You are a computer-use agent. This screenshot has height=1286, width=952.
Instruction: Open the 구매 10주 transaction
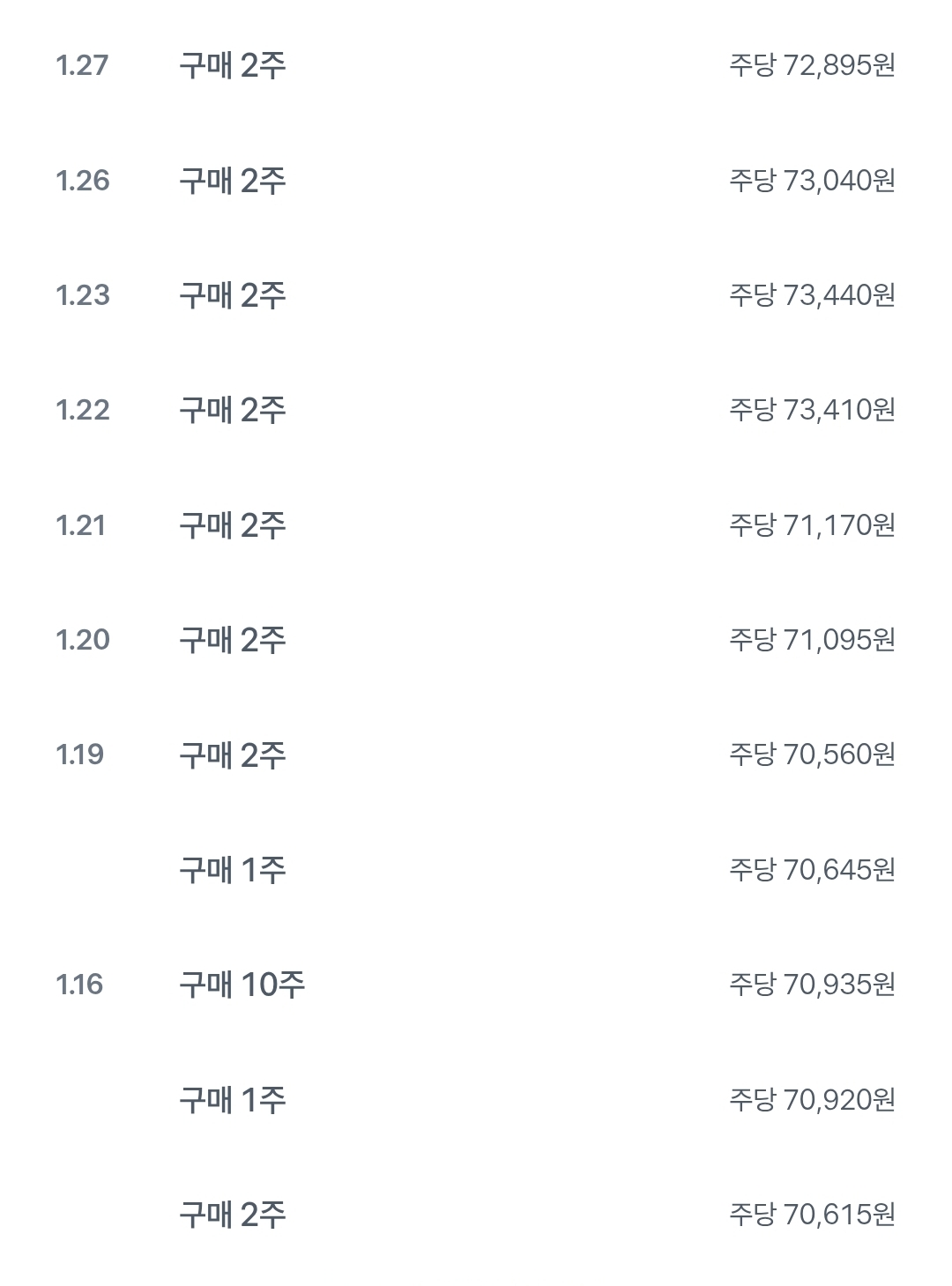coord(242,985)
